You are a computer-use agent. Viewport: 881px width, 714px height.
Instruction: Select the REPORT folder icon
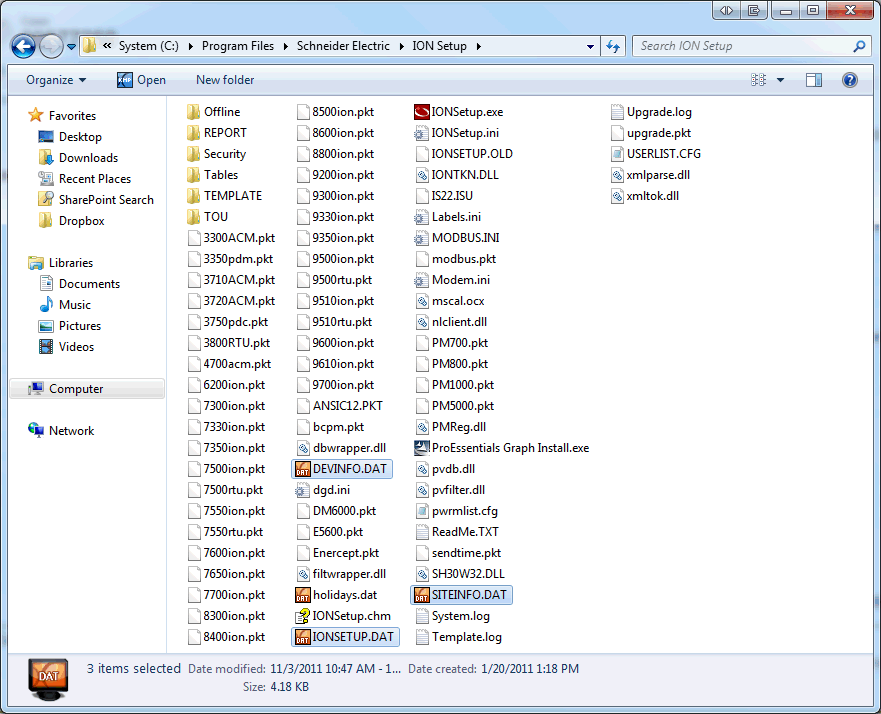193,133
